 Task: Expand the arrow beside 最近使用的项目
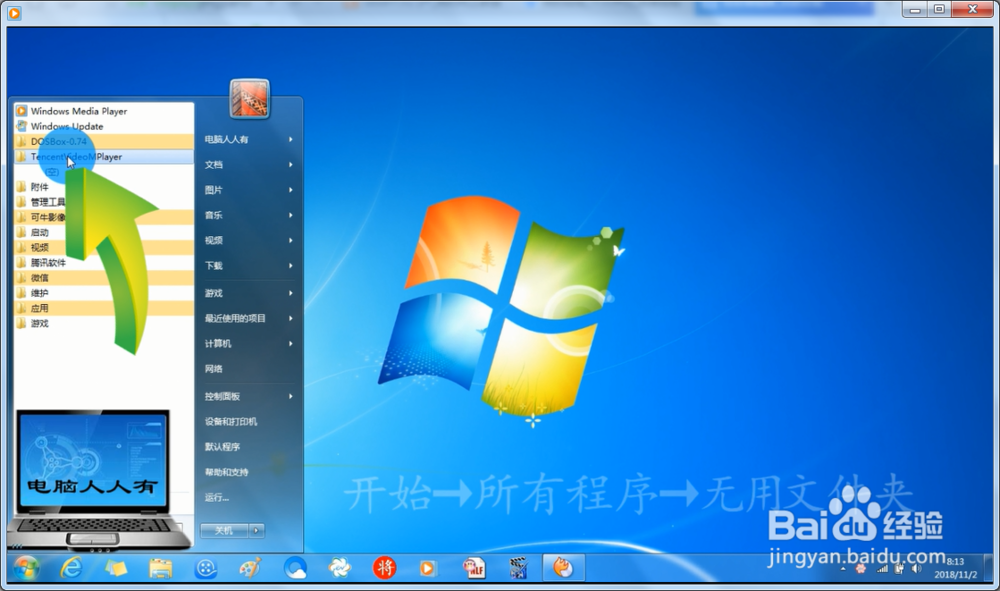291,318
